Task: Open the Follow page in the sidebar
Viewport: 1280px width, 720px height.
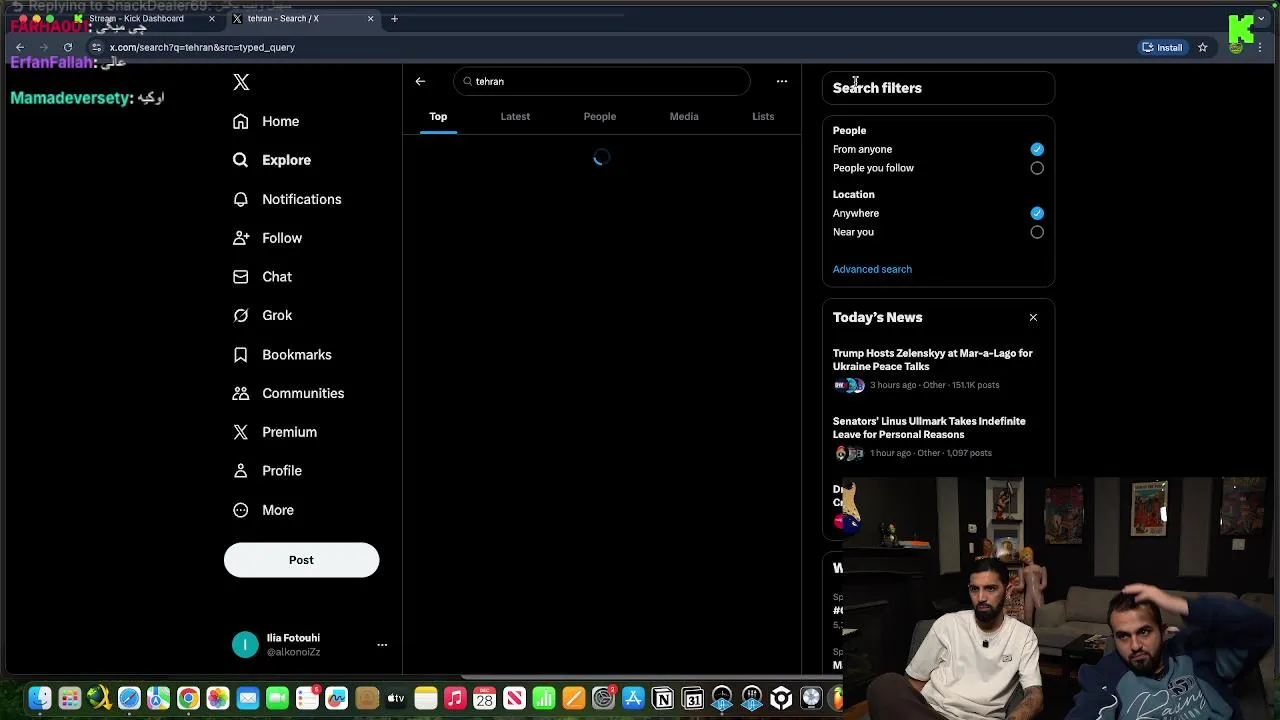Action: [x=267, y=238]
